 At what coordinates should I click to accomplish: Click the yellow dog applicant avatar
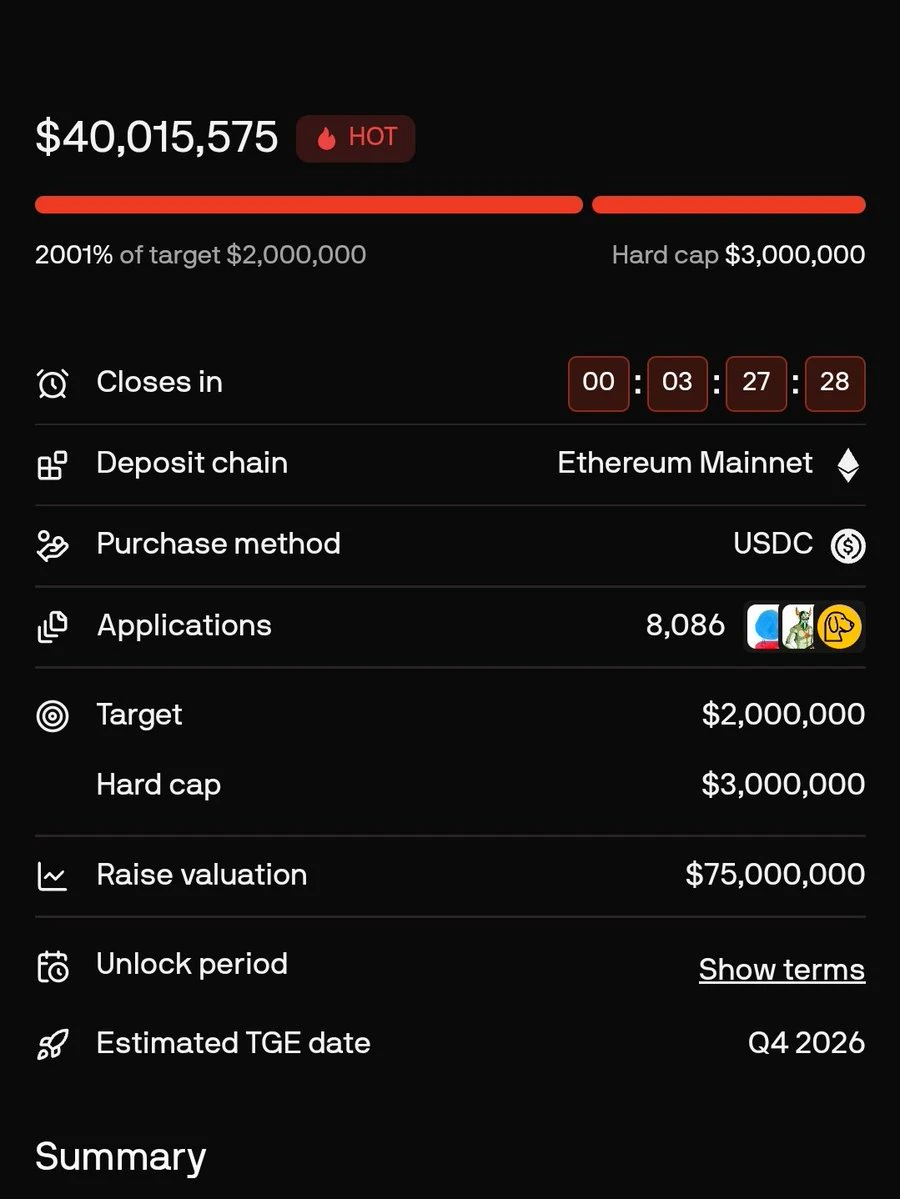coord(839,627)
